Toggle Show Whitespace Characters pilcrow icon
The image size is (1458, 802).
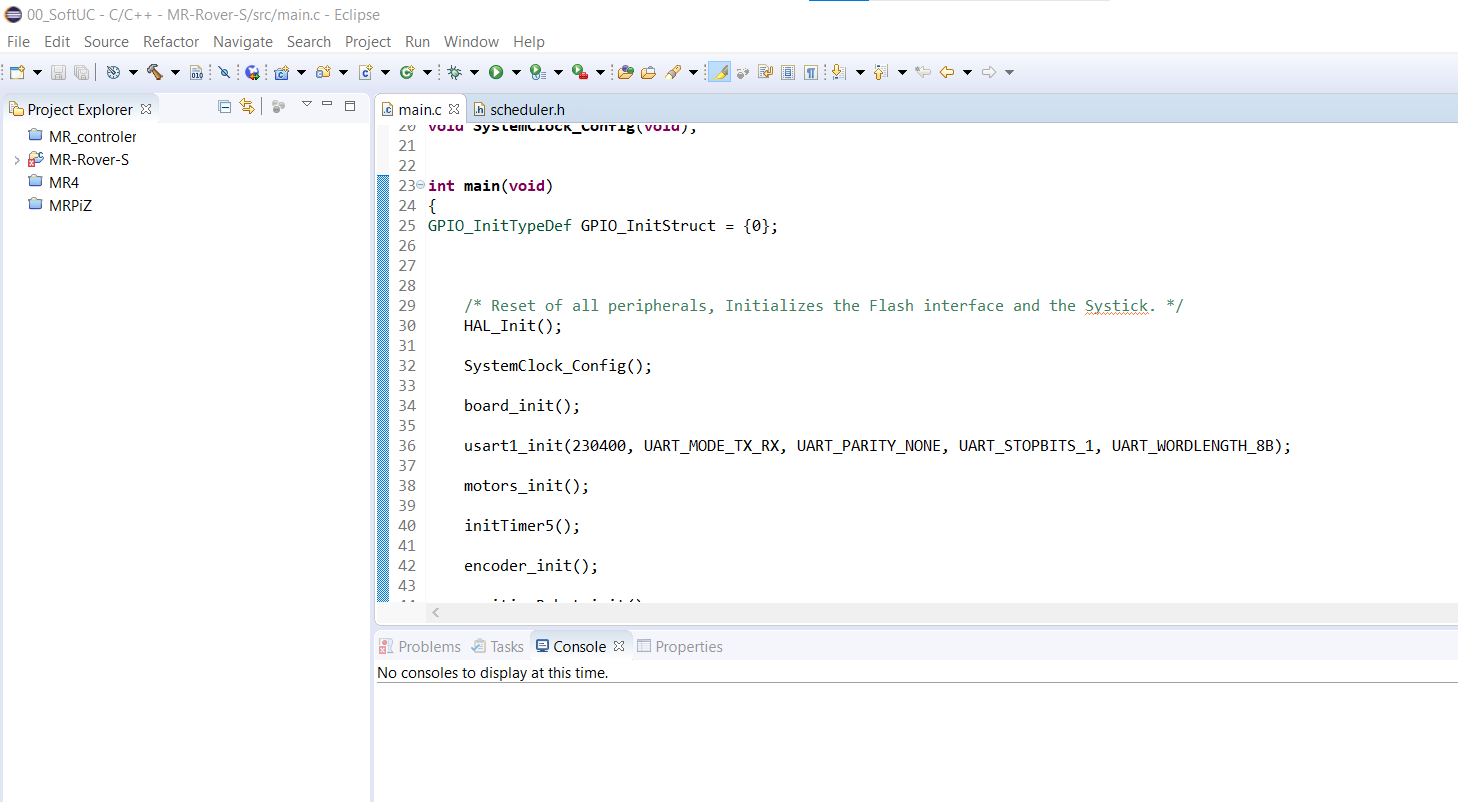pos(810,72)
